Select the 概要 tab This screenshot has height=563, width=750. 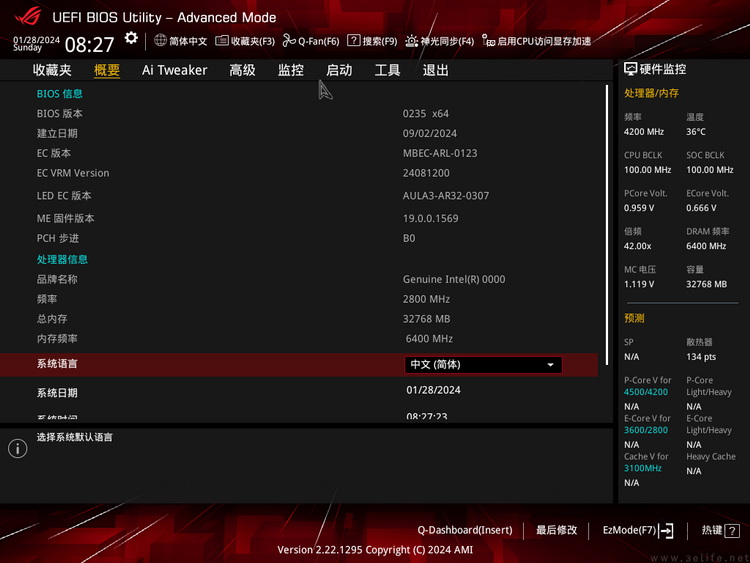point(107,70)
